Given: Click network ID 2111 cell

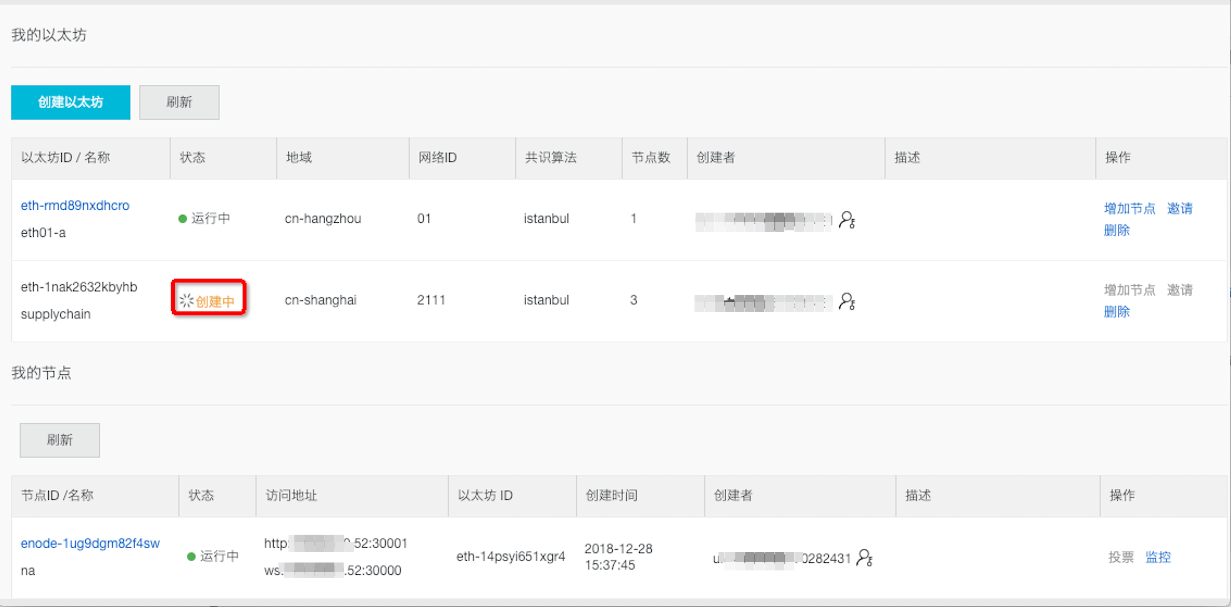Looking at the screenshot, I should pyautogui.click(x=432, y=300).
